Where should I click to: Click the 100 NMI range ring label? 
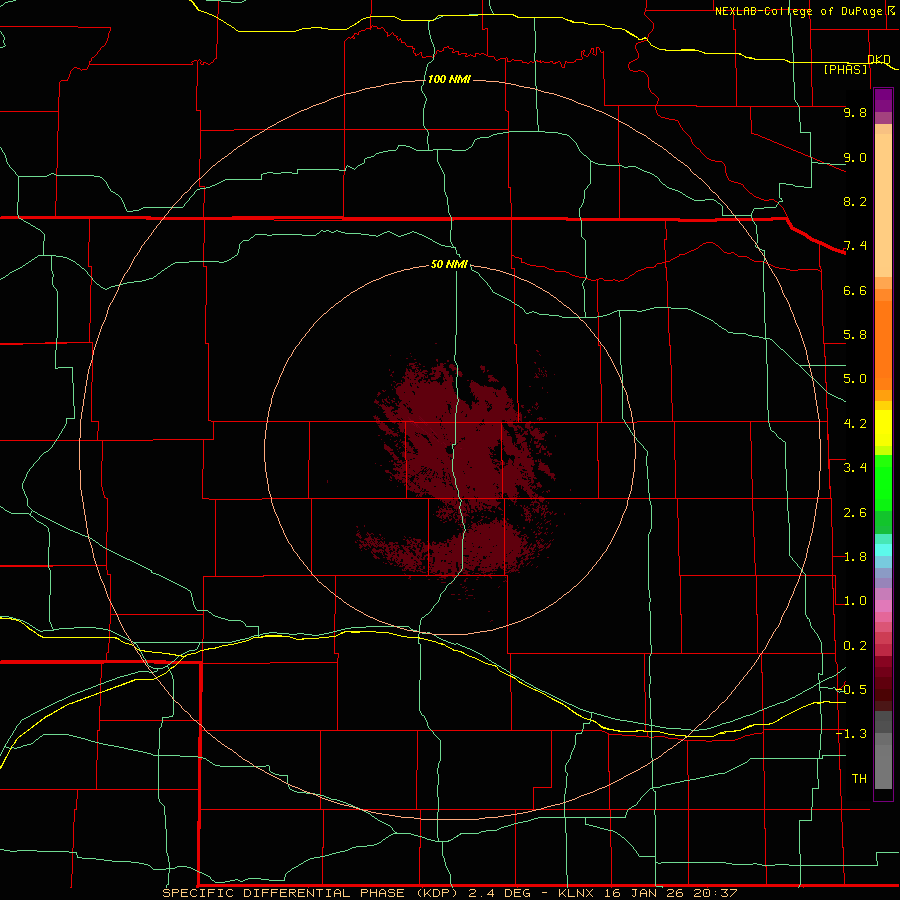click(x=449, y=79)
